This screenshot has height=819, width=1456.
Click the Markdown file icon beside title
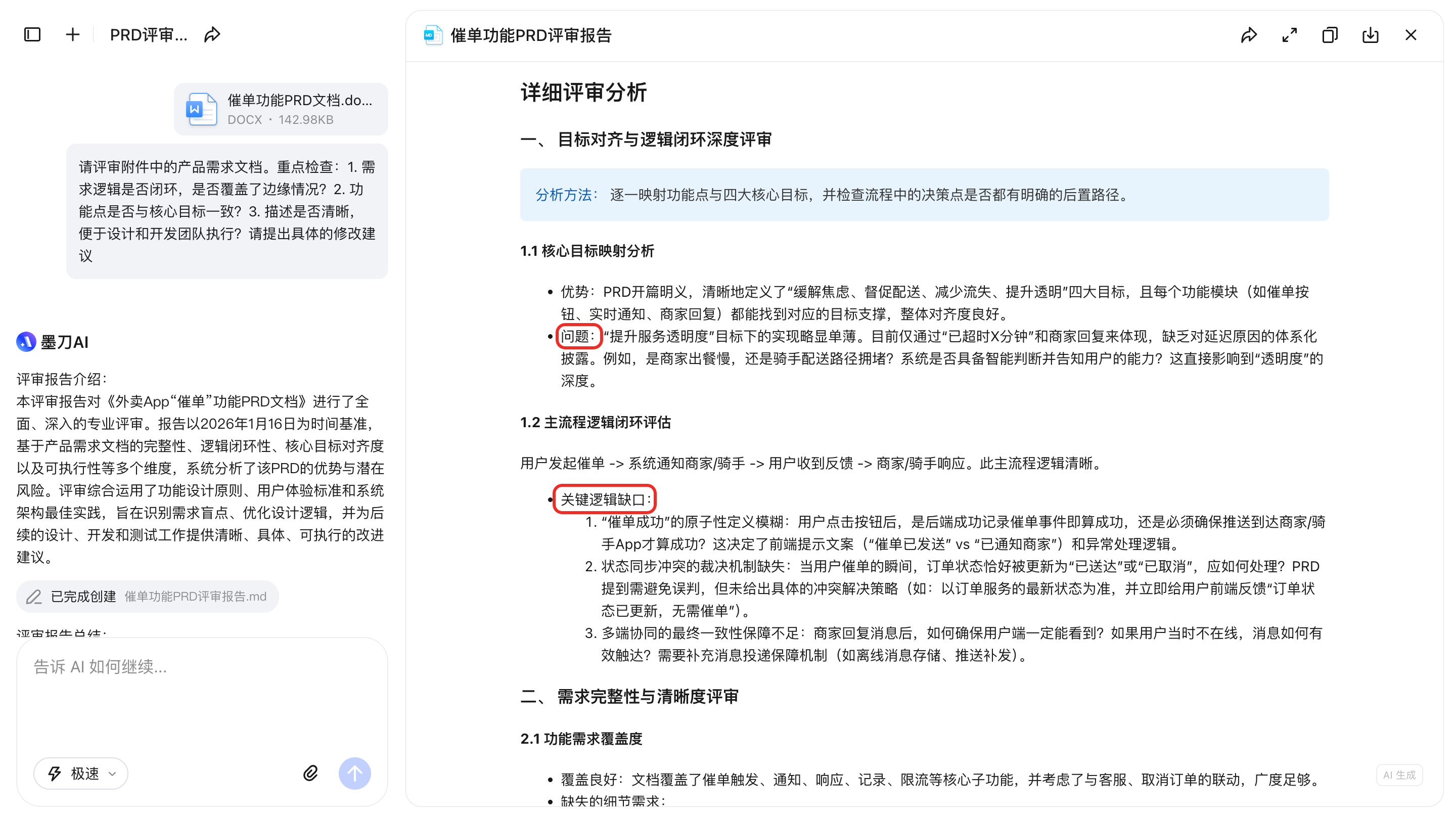coord(433,35)
